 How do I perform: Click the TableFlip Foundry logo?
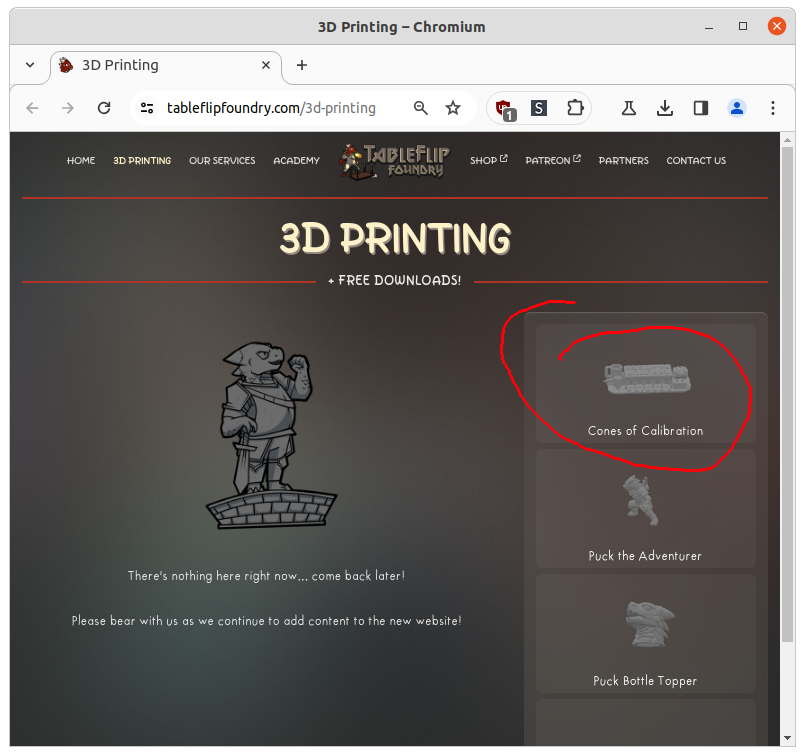click(394, 161)
